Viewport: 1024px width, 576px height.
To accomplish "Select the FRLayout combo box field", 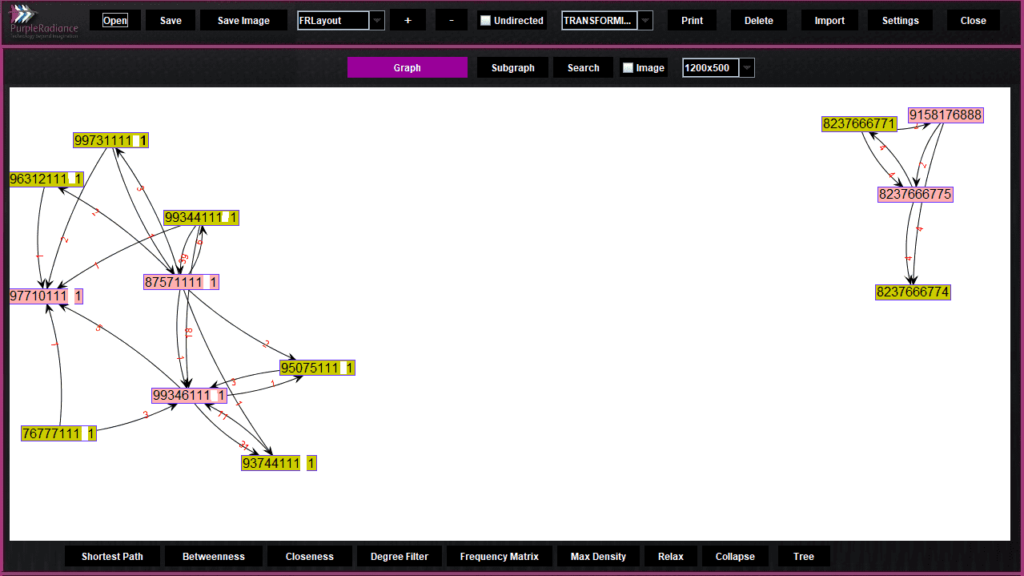I will pyautogui.click(x=333, y=20).
